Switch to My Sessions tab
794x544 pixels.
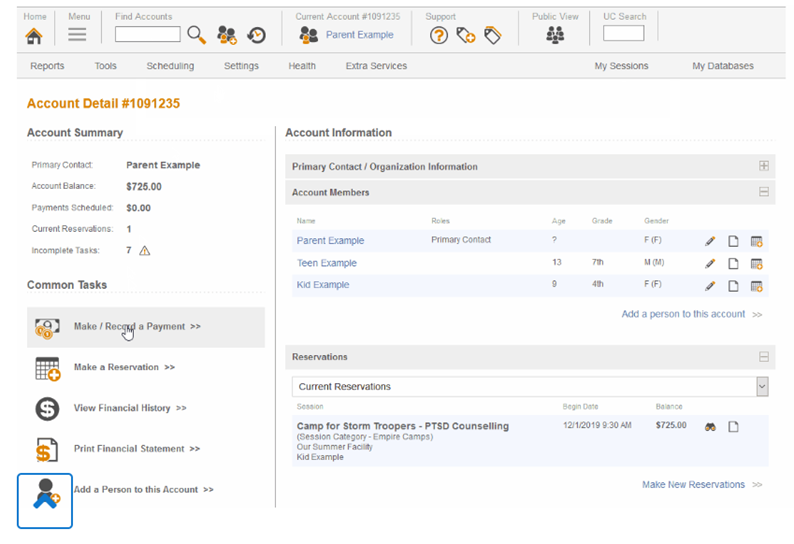(621, 66)
